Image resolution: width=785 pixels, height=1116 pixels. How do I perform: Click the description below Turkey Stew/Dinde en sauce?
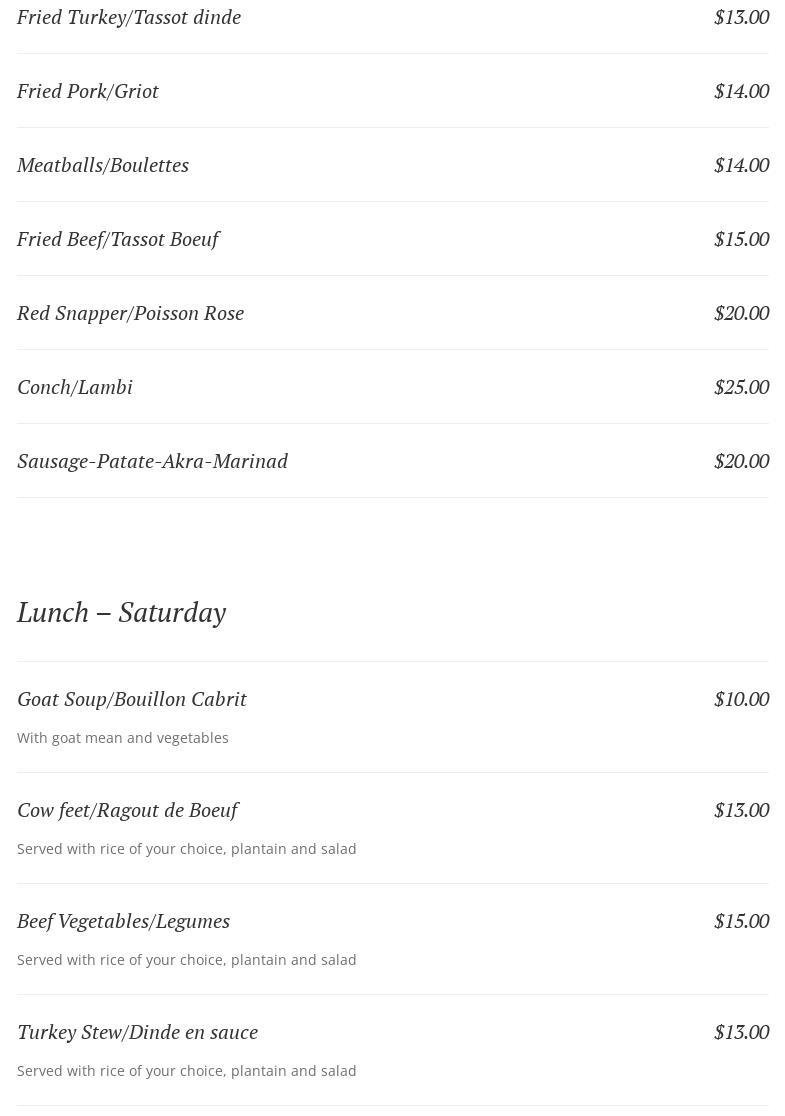[186, 1071]
